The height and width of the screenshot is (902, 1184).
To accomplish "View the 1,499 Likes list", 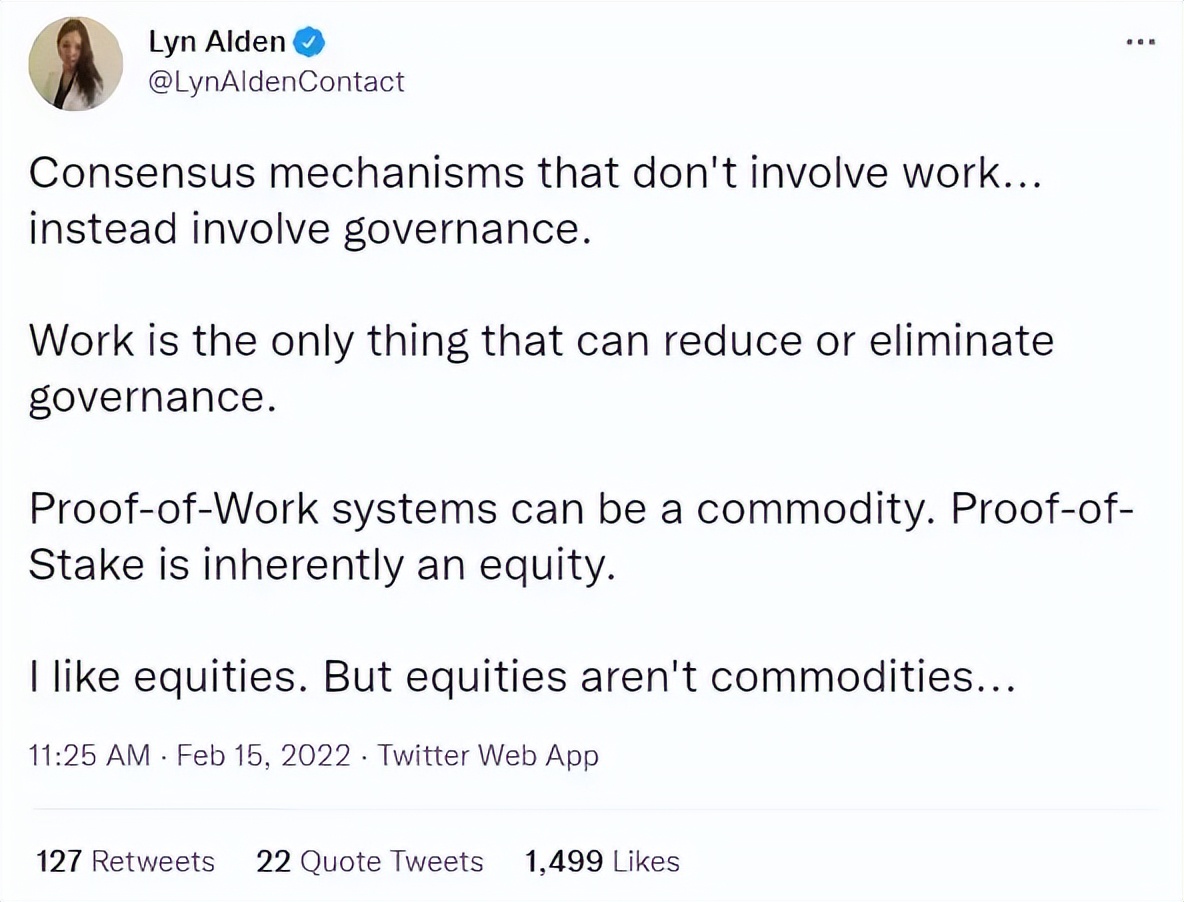I will (x=603, y=861).
